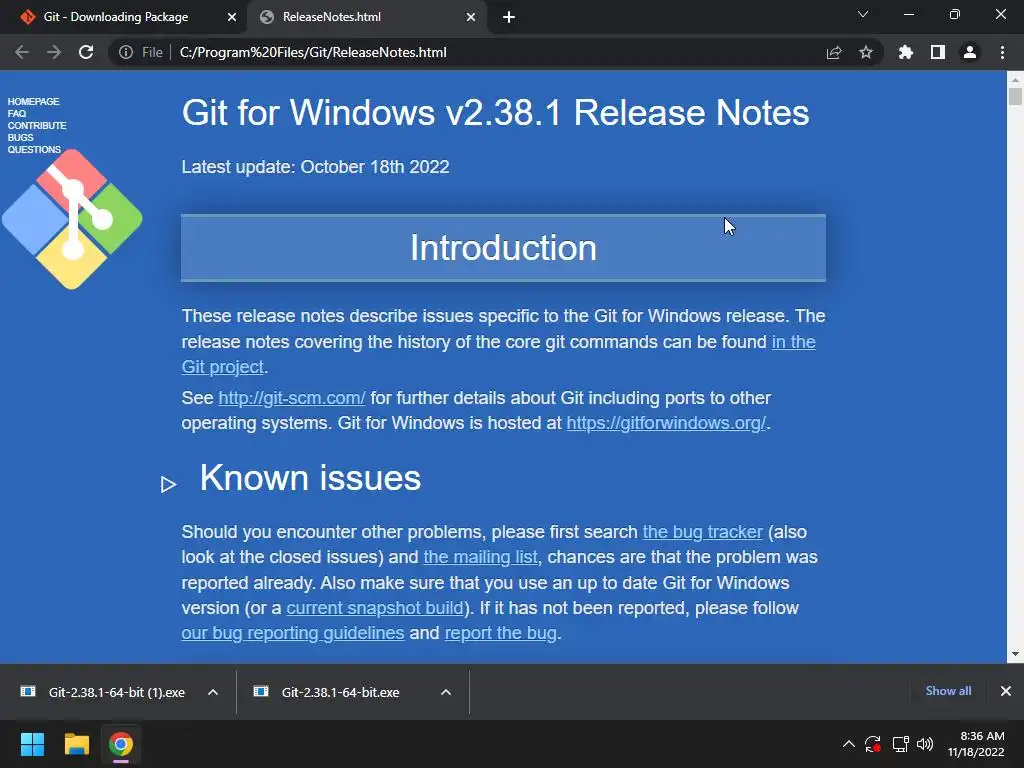The height and width of the screenshot is (768, 1024).
Task: Expand options for Git-2.38.1-64-bit.exe download
Action: pyautogui.click(x=446, y=692)
